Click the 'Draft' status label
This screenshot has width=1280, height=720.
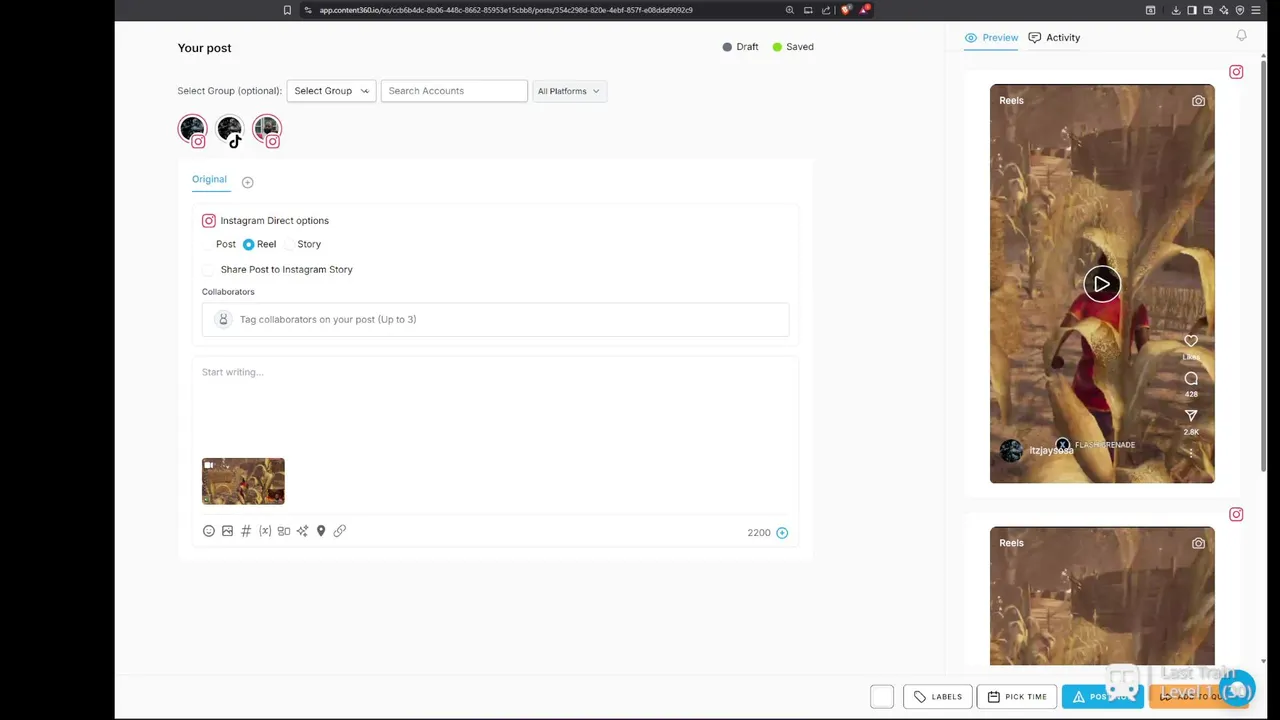[x=747, y=47]
